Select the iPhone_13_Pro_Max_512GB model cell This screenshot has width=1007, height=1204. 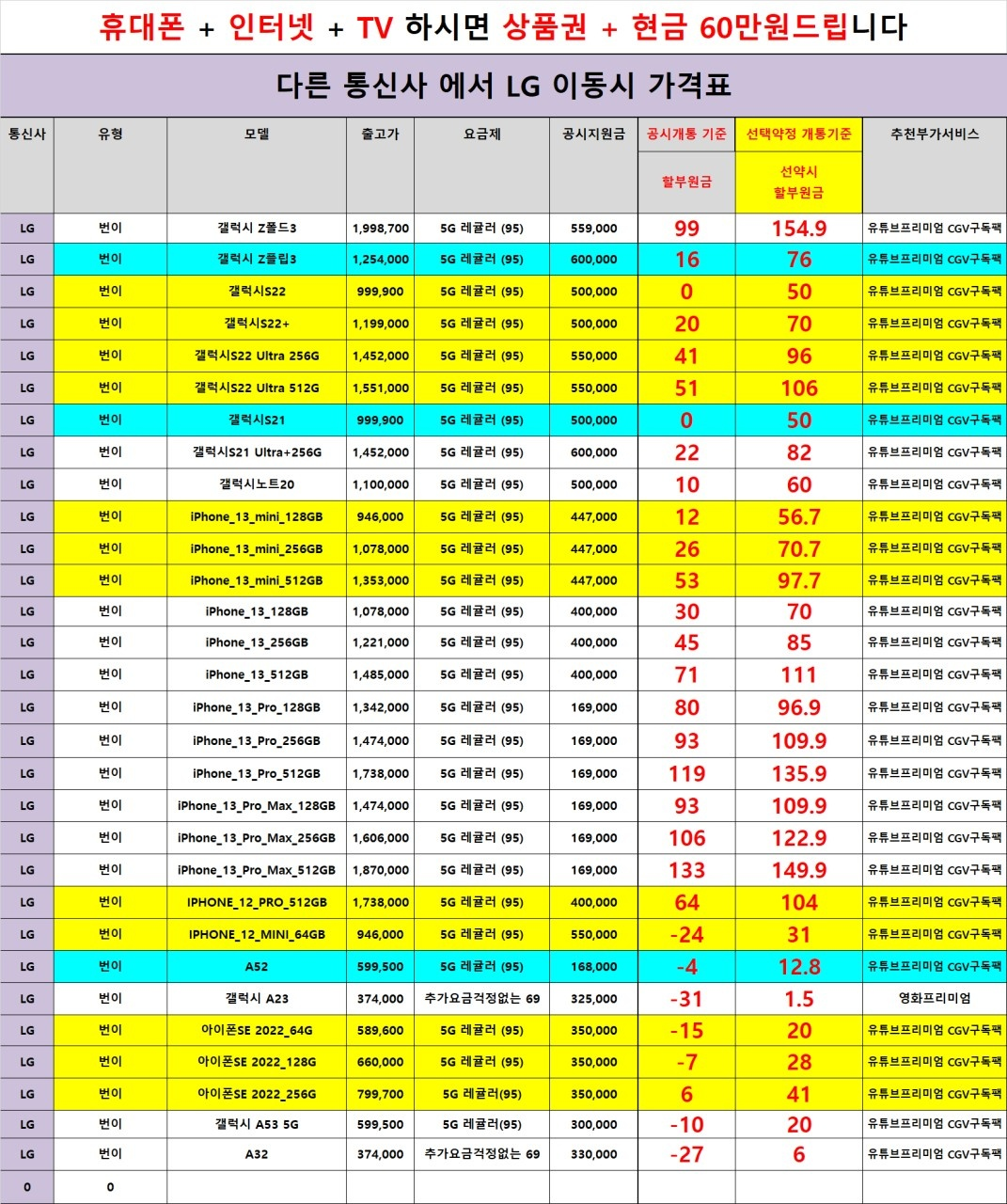[257, 870]
